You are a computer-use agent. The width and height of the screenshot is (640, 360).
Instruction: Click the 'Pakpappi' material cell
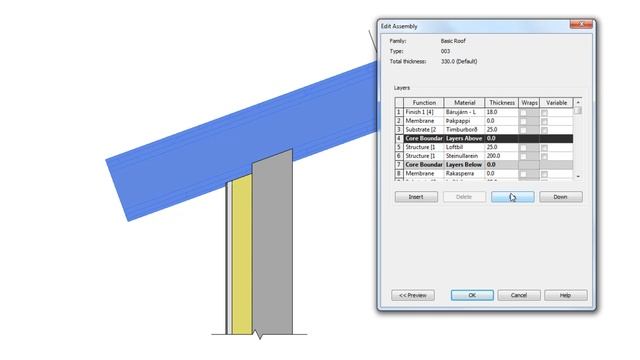point(464,121)
